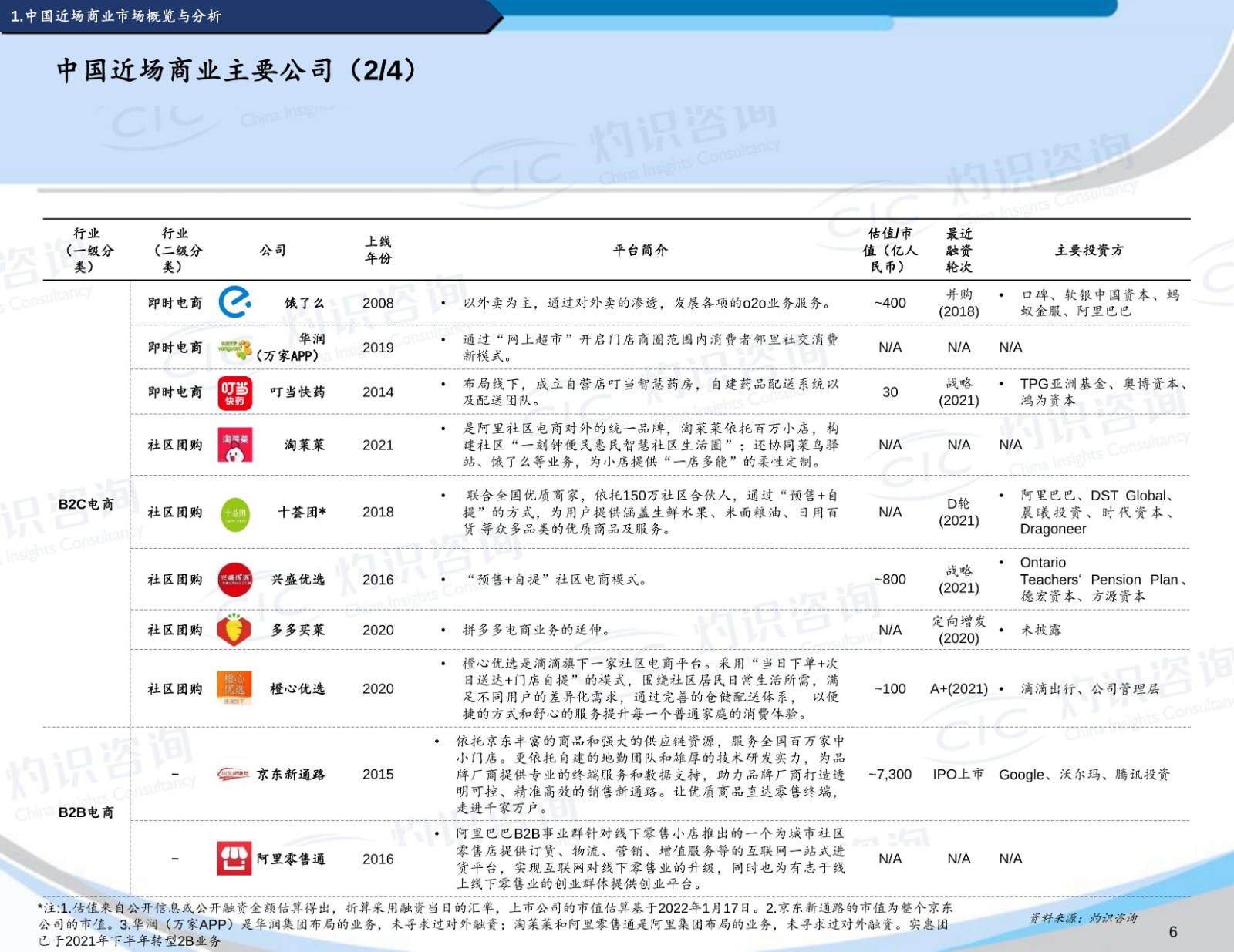Screen dimensions: 1234x952
Task: Click company name 京东新通路
Action: tap(291, 774)
